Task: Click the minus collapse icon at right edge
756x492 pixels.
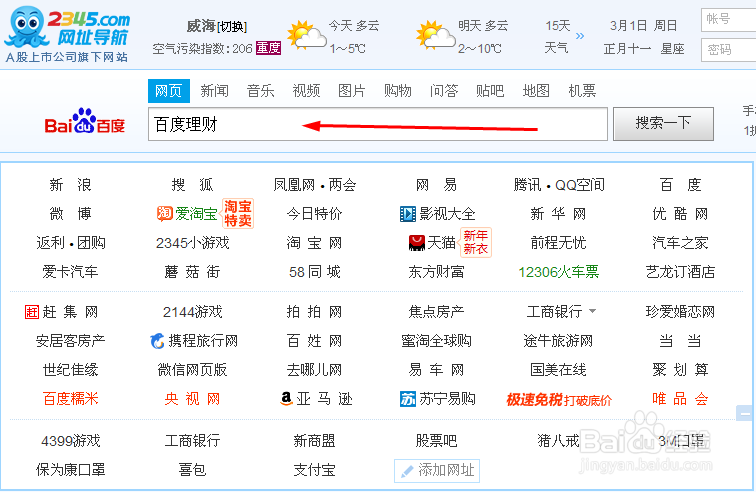Action: coord(745,413)
